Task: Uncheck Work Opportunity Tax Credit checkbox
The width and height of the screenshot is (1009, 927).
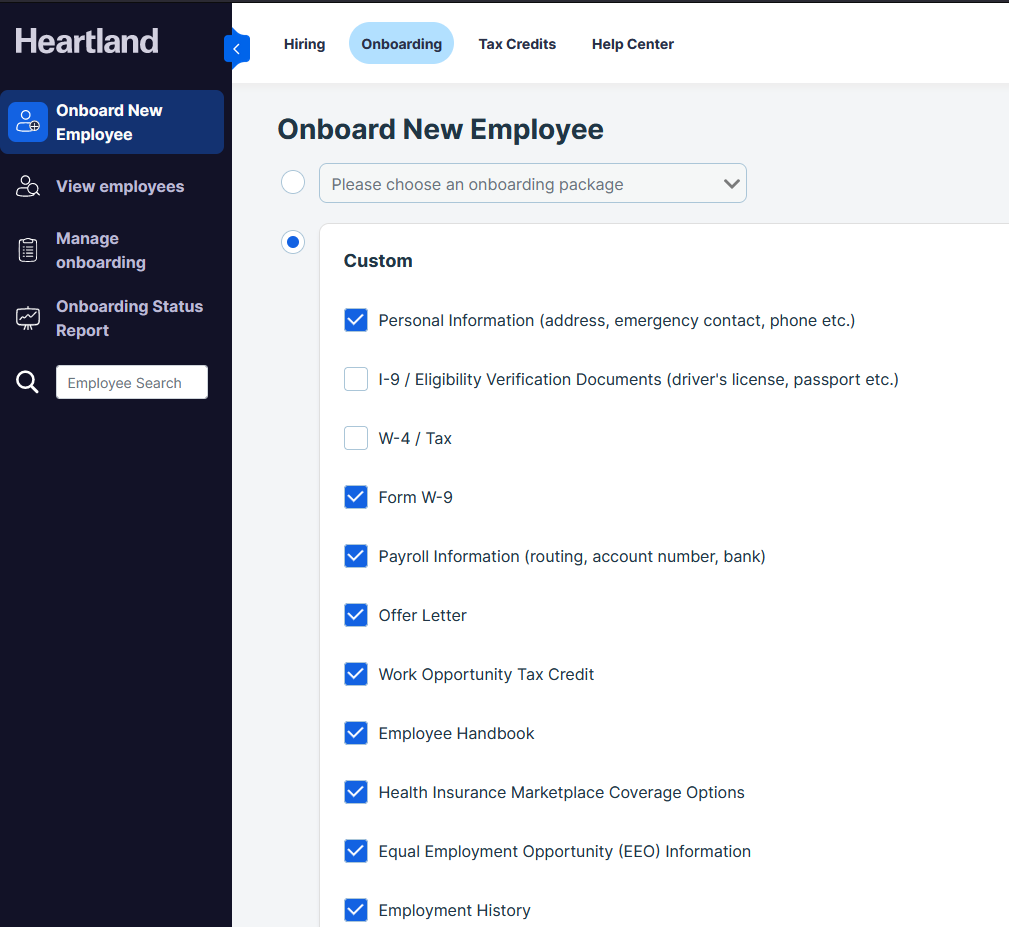Action: point(356,674)
